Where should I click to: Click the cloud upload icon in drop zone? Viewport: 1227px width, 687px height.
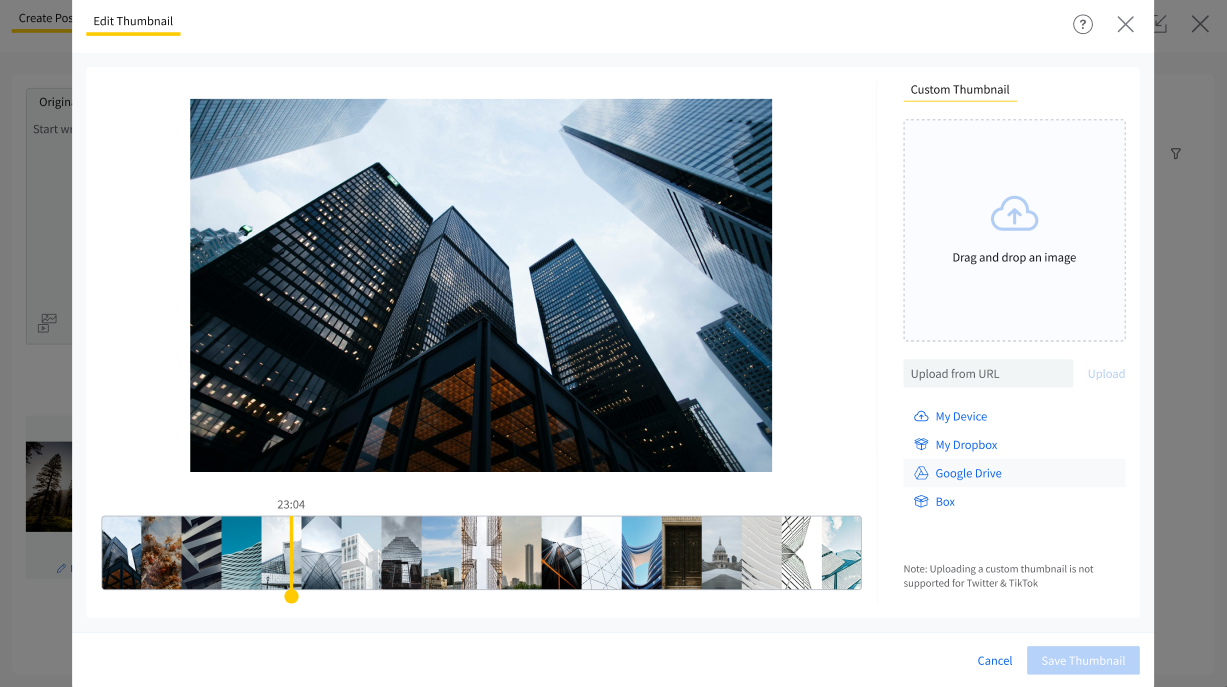[x=1014, y=214]
